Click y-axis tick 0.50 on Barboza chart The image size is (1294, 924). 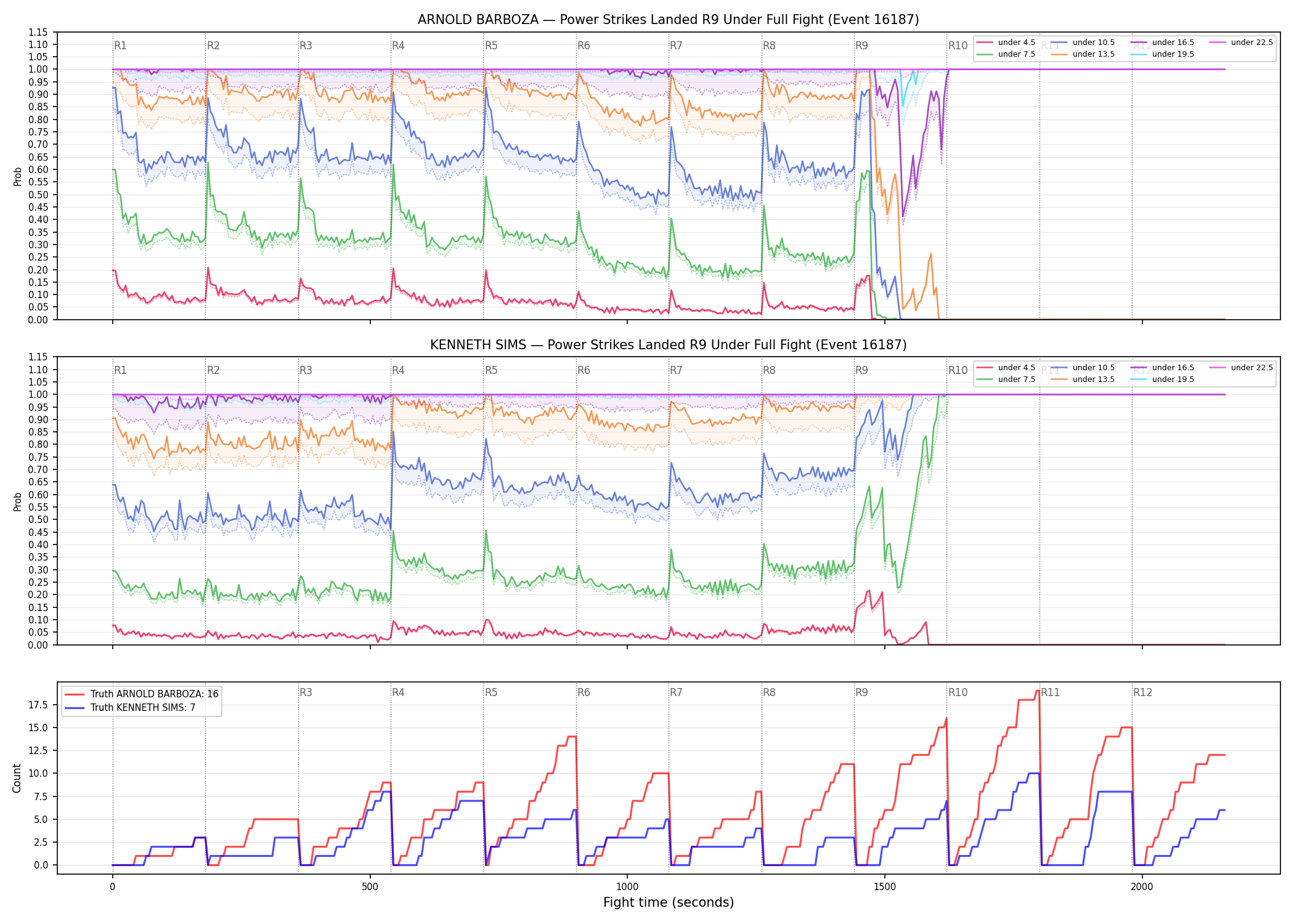[38, 195]
